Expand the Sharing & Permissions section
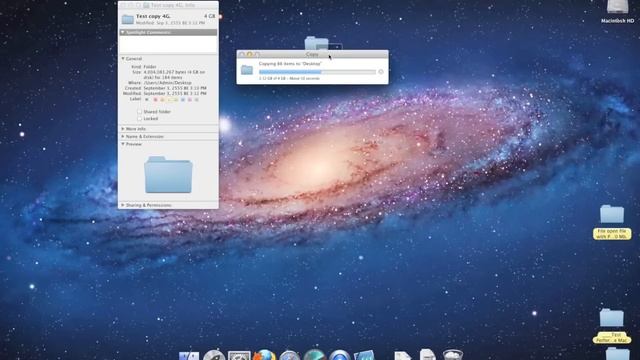Screen dimensions: 640x360 123,205
